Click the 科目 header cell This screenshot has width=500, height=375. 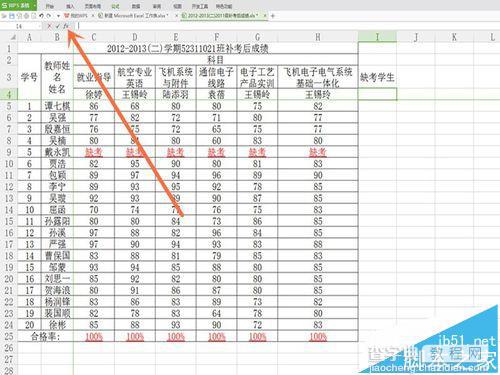pos(216,60)
